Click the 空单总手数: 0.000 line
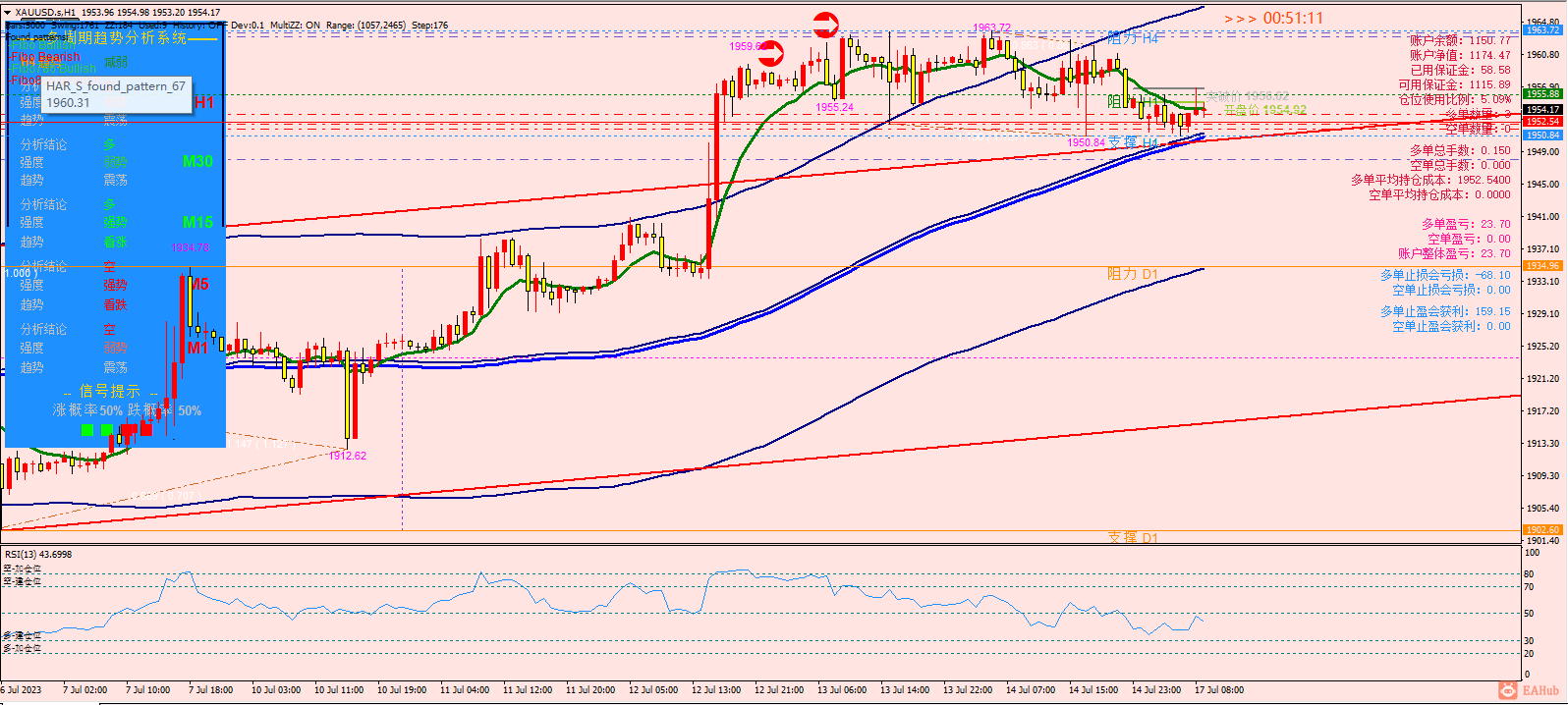 [1460, 165]
